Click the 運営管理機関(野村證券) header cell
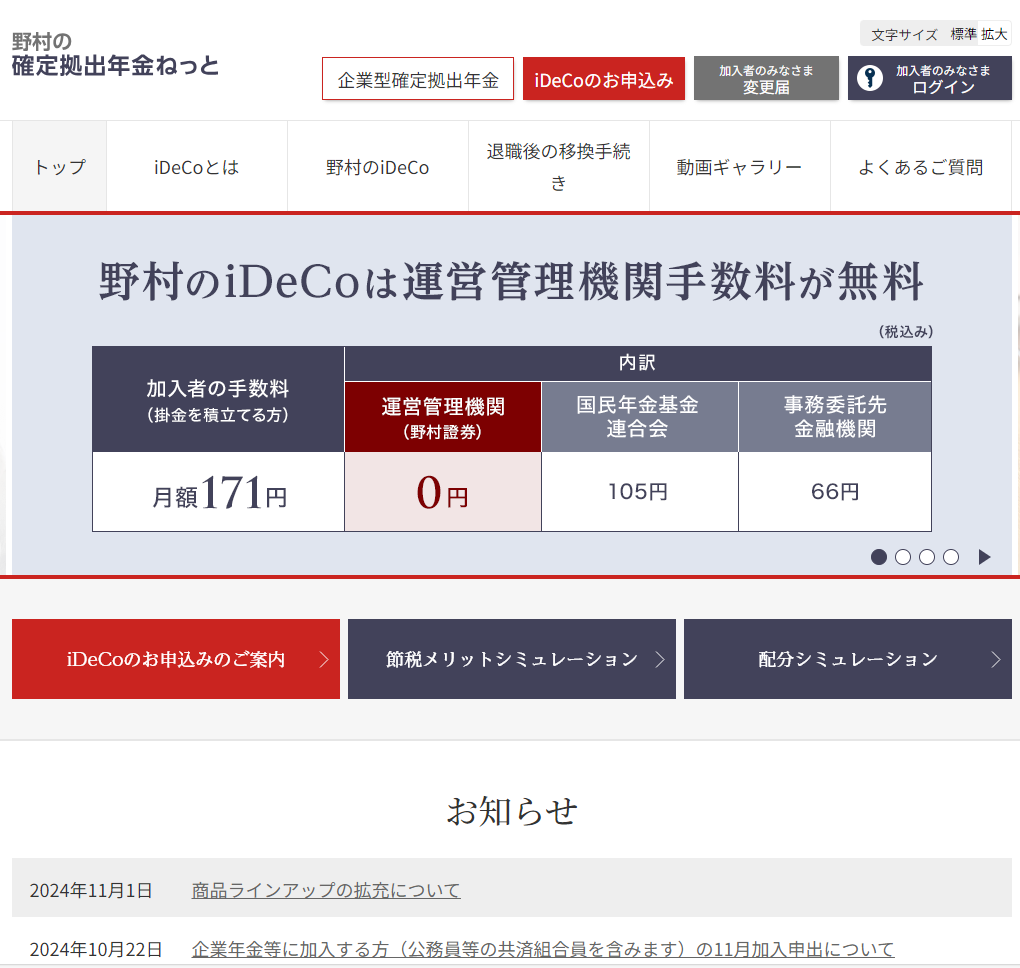The width and height of the screenshot is (1020, 968). coord(443,417)
